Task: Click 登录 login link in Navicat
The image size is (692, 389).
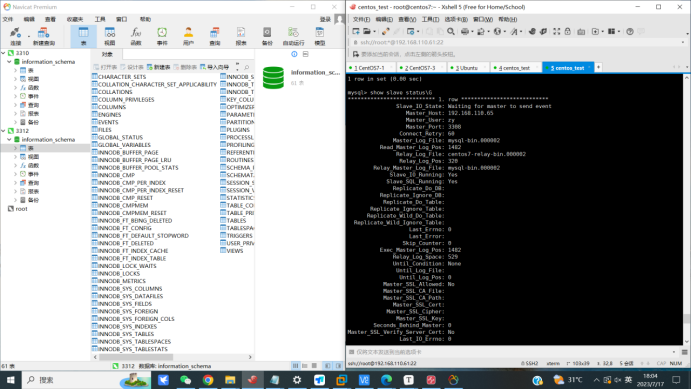Action: coord(325,19)
